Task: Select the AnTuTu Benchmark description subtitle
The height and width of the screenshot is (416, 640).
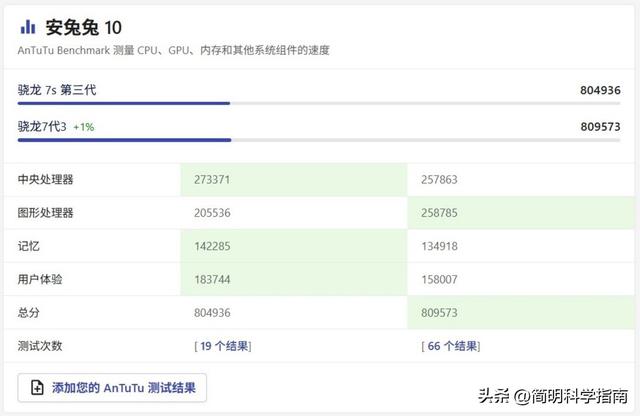Action: click(x=173, y=50)
